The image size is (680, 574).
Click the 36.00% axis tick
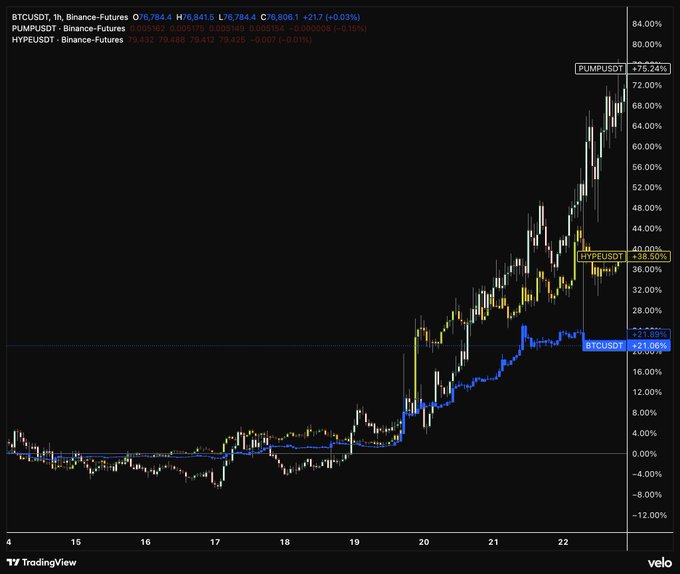(x=647, y=269)
